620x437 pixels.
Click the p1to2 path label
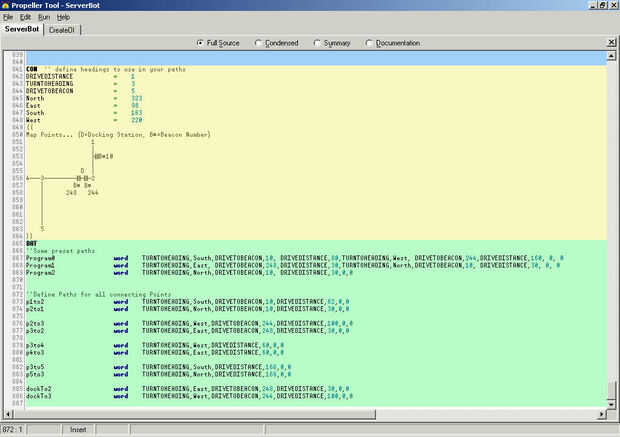(x=35, y=301)
